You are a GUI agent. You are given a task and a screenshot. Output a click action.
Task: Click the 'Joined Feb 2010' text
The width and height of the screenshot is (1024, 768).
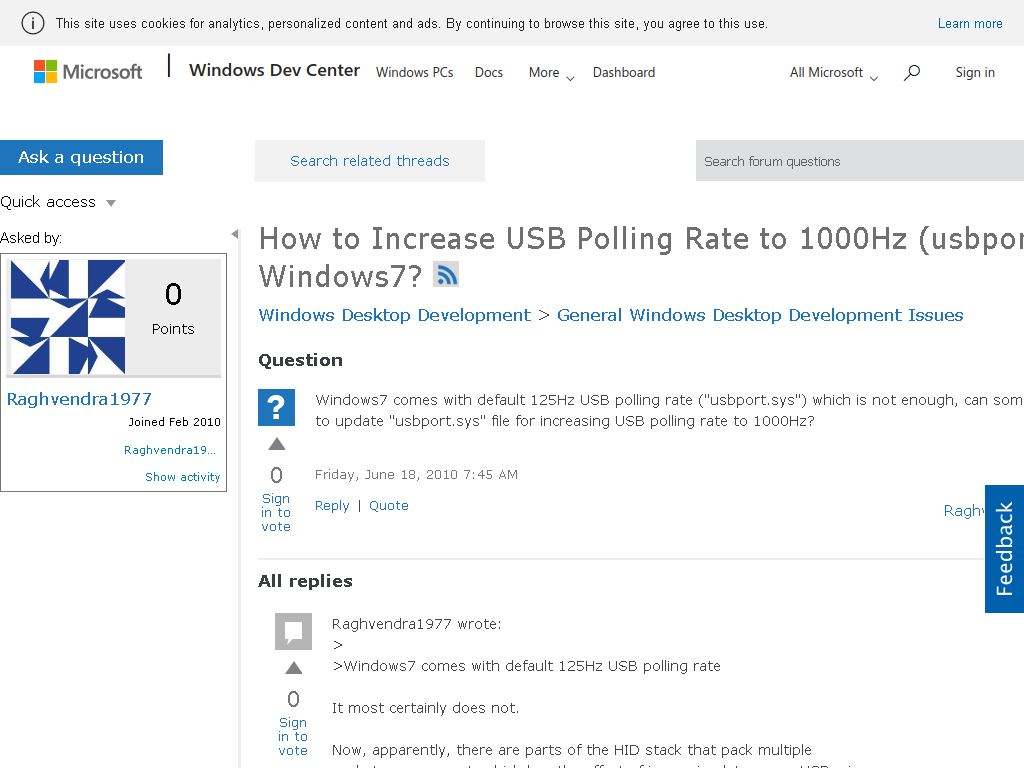point(174,422)
